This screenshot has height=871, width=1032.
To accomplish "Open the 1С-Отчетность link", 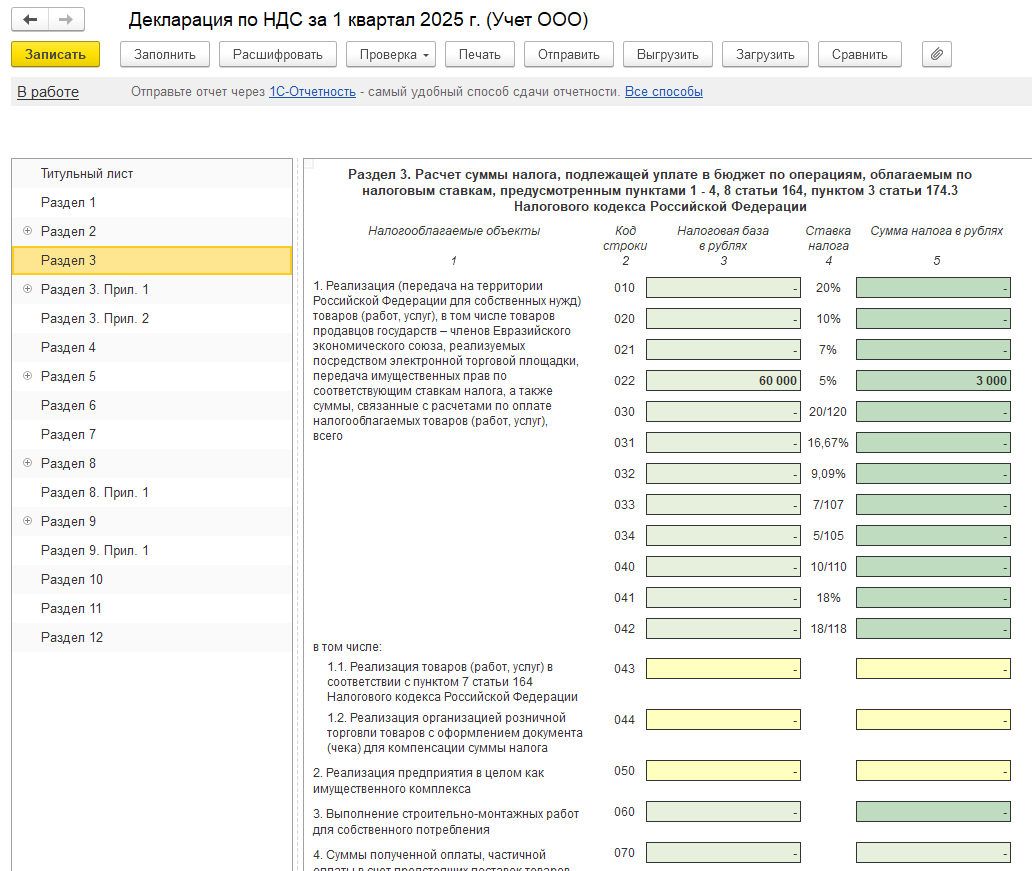I will (x=312, y=92).
